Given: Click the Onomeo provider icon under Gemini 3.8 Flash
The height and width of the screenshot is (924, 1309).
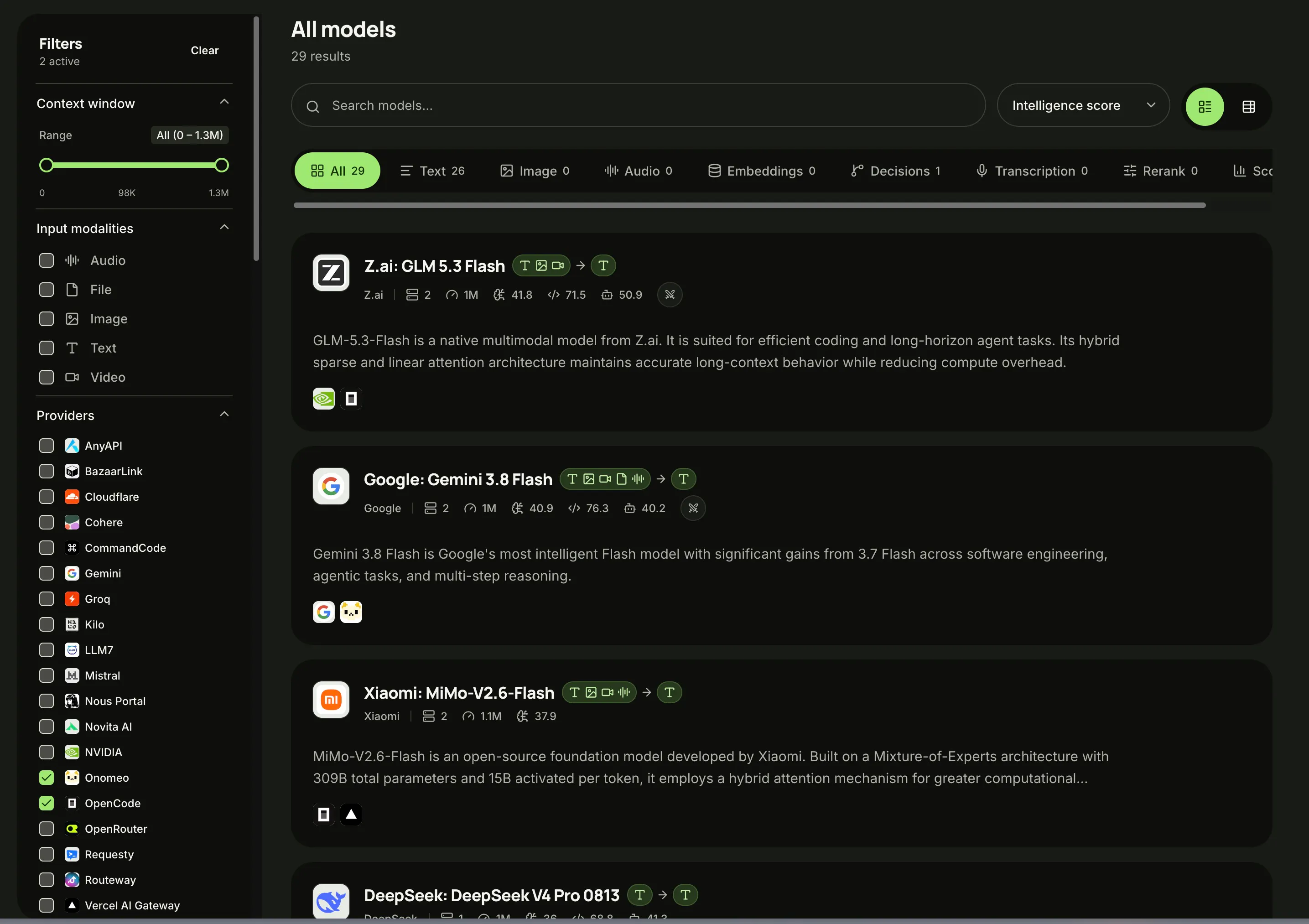Looking at the screenshot, I should tap(351, 612).
